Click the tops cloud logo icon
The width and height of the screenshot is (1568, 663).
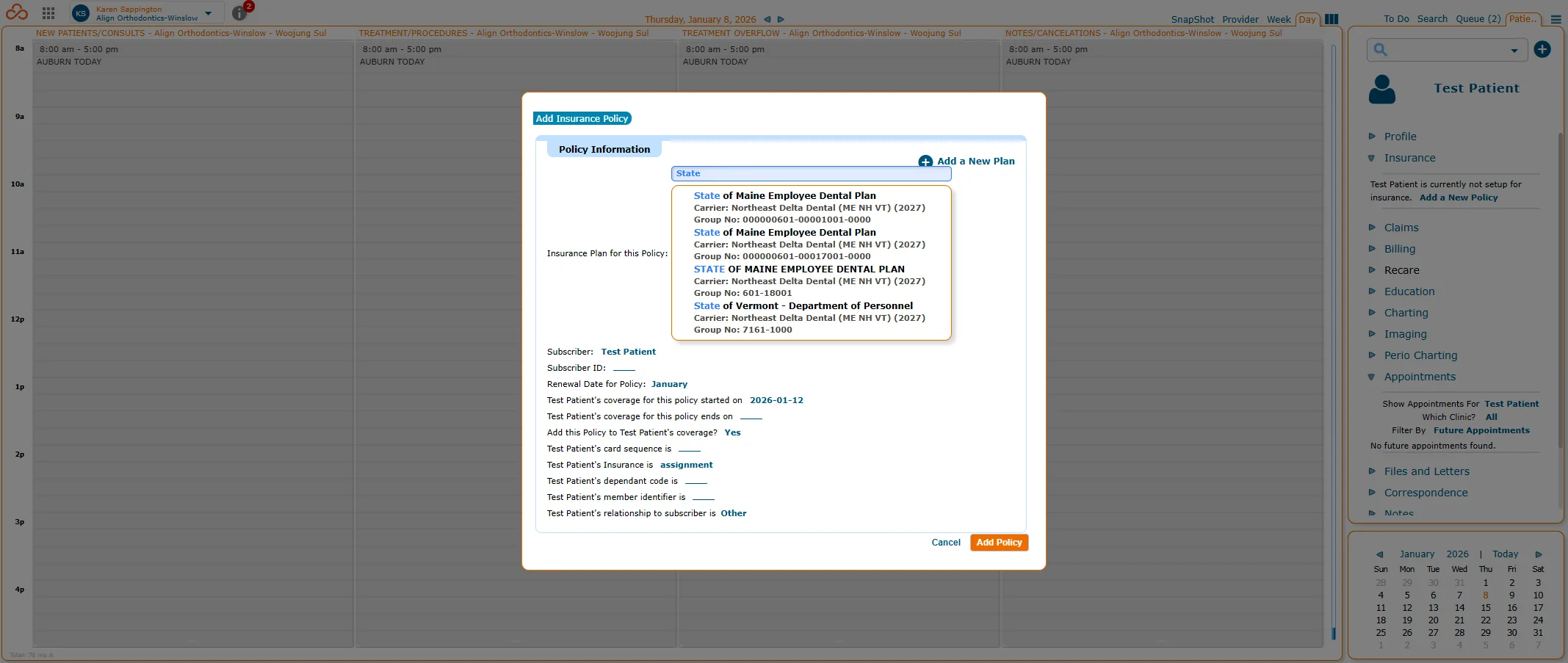(15, 12)
